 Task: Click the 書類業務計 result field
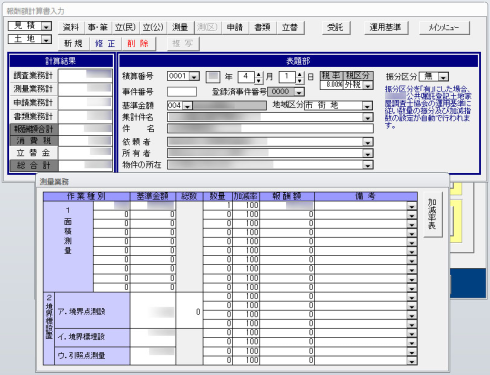coord(85,117)
